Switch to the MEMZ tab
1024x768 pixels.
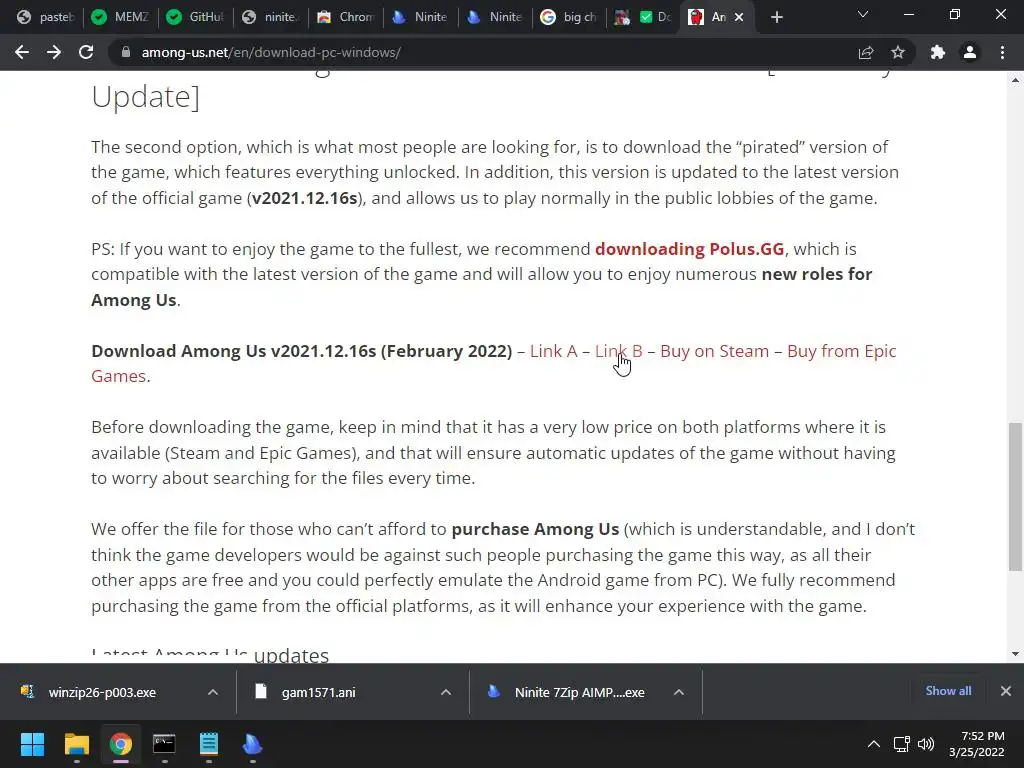(x=121, y=18)
